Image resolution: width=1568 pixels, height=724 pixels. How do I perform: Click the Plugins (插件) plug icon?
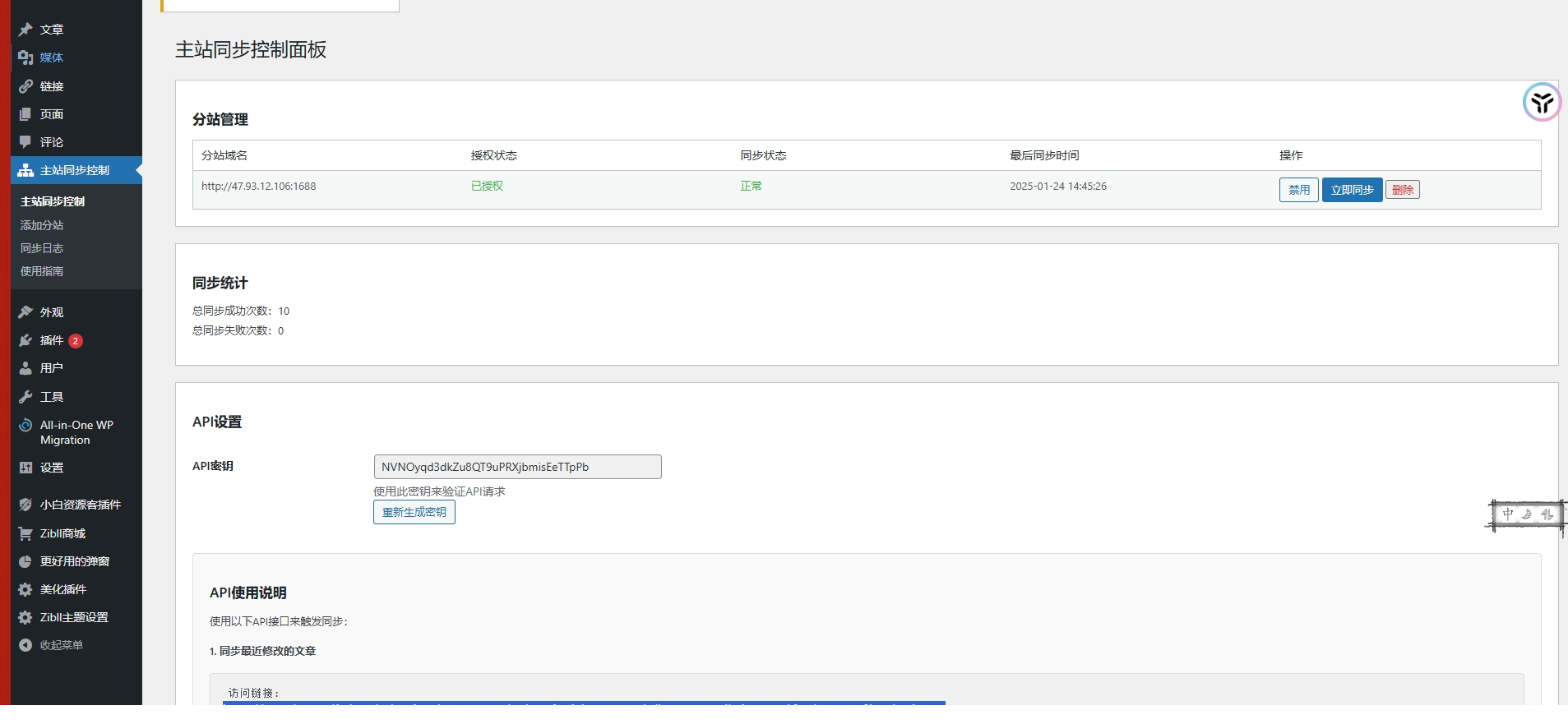[25, 340]
